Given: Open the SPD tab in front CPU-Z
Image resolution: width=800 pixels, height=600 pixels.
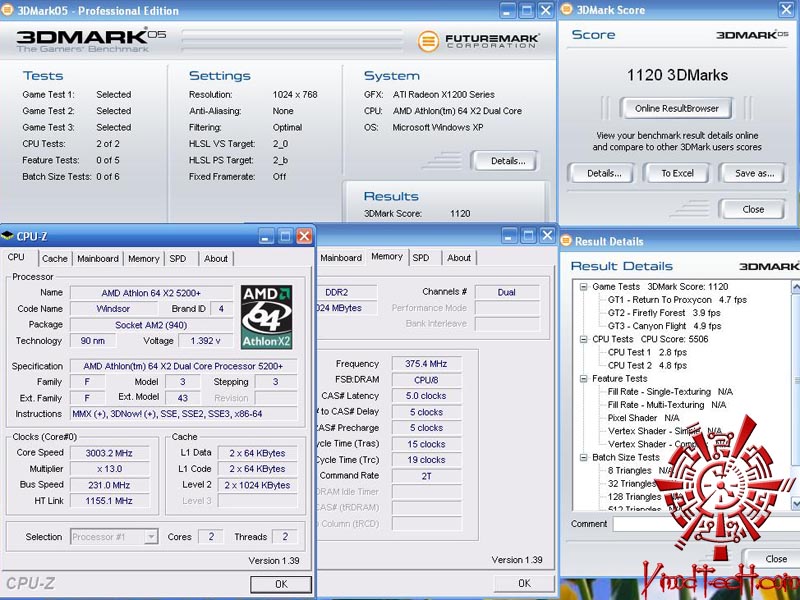Looking at the screenshot, I should pos(178,259).
